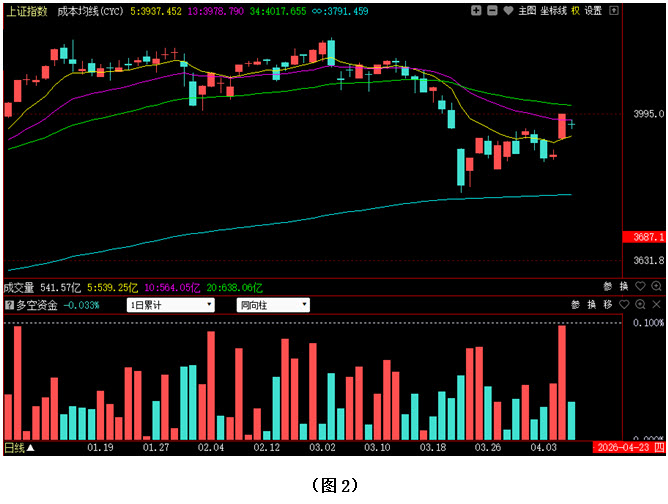Viewport: 668px width, 504px height.
Task: Click 参 in the 多空资金 panel header
Action: [x=576, y=305]
